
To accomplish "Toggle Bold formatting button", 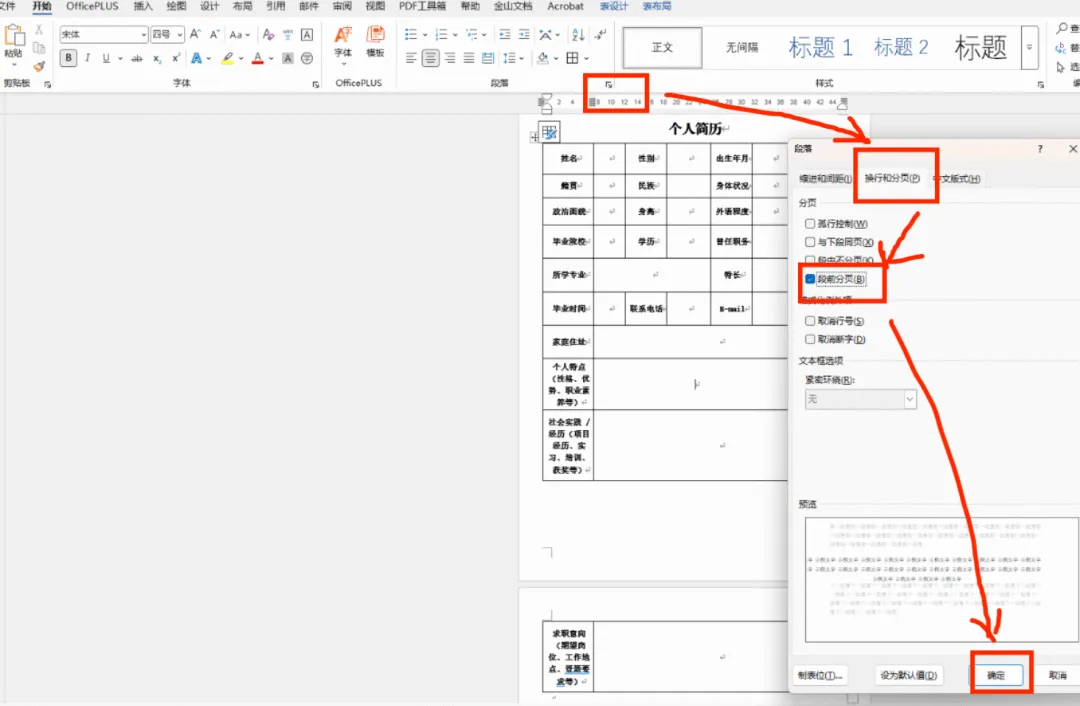I will click(68, 59).
